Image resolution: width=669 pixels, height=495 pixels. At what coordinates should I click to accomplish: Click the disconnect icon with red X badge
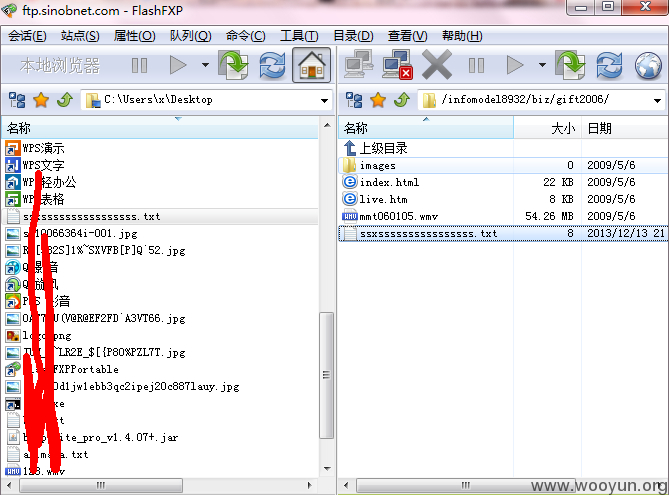point(397,64)
